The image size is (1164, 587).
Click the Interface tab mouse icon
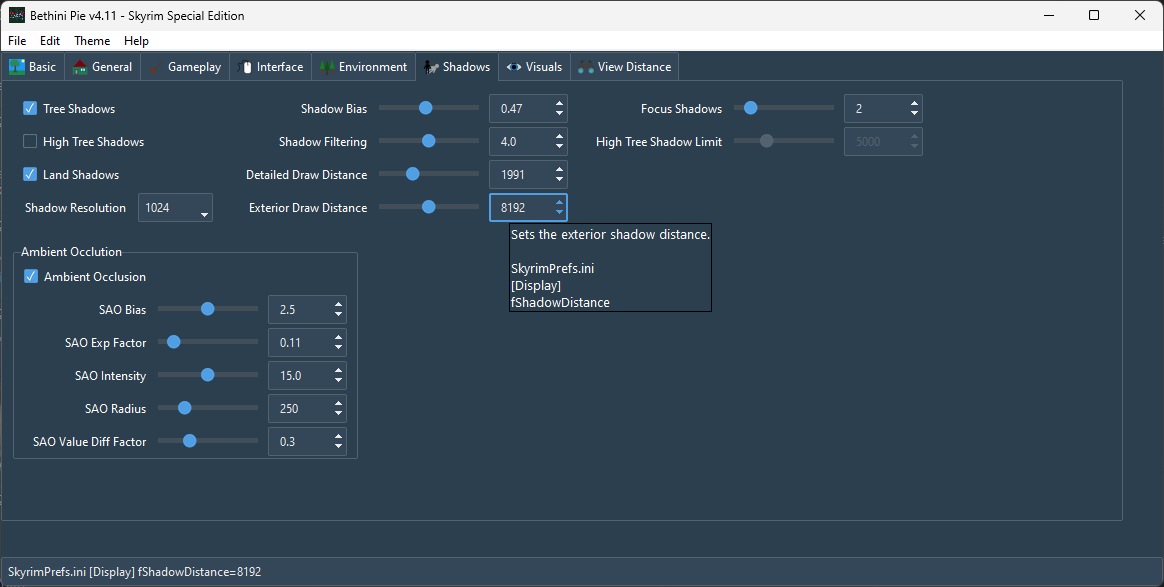point(244,67)
